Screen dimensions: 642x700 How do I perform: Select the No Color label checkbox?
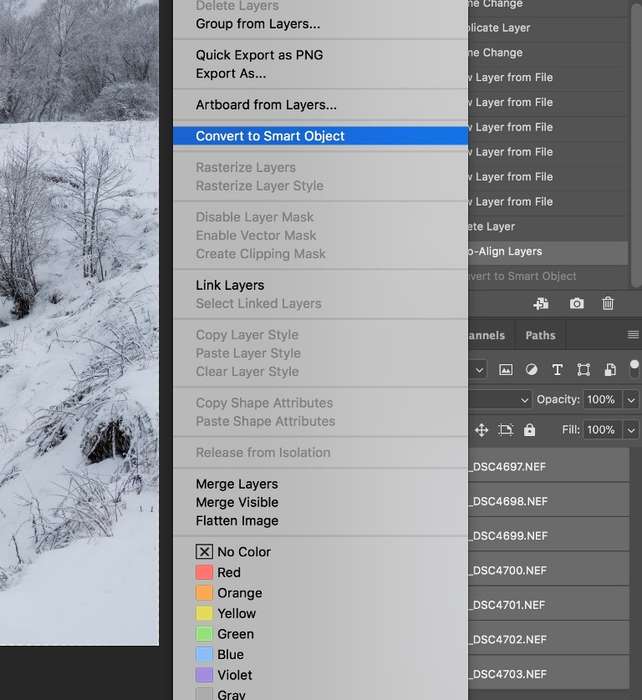204,552
